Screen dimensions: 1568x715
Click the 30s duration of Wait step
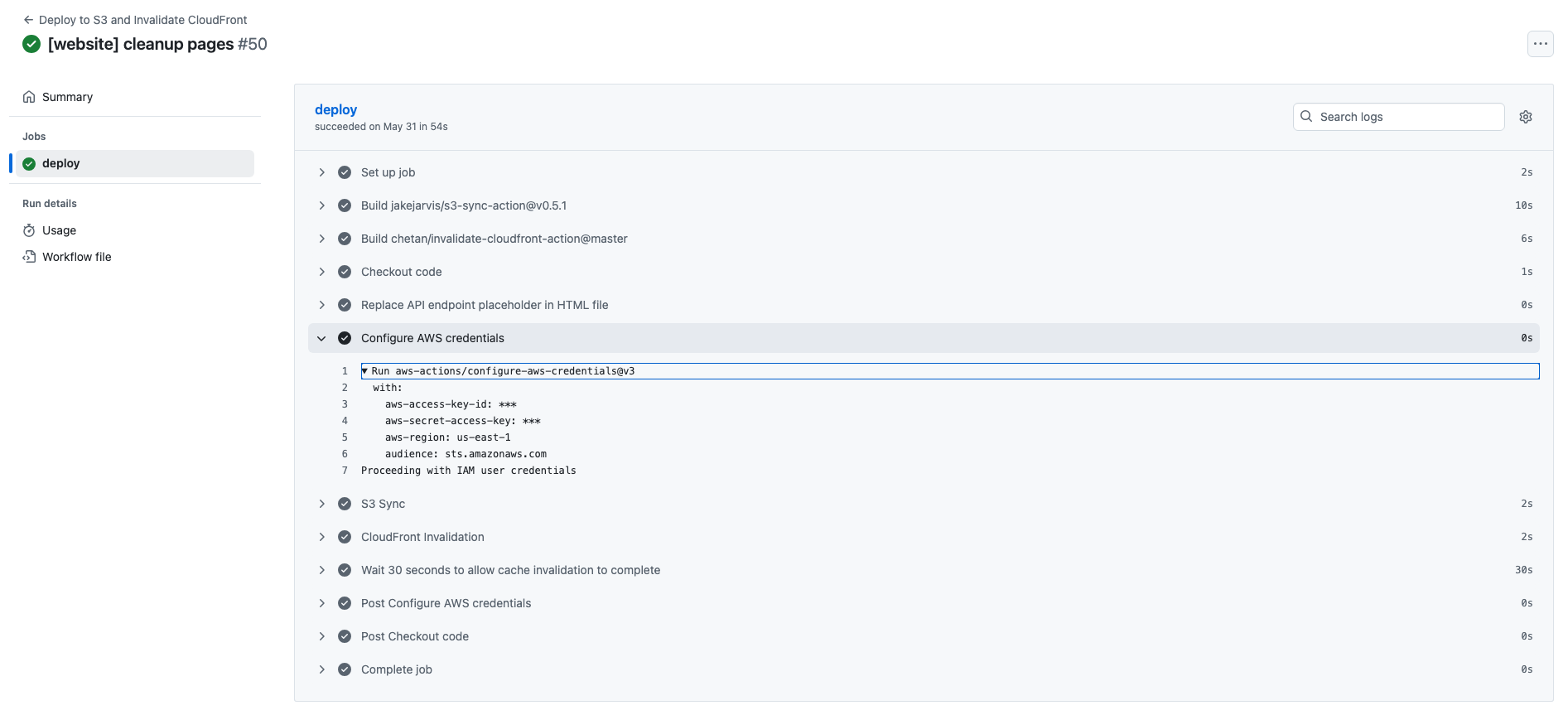(1523, 570)
